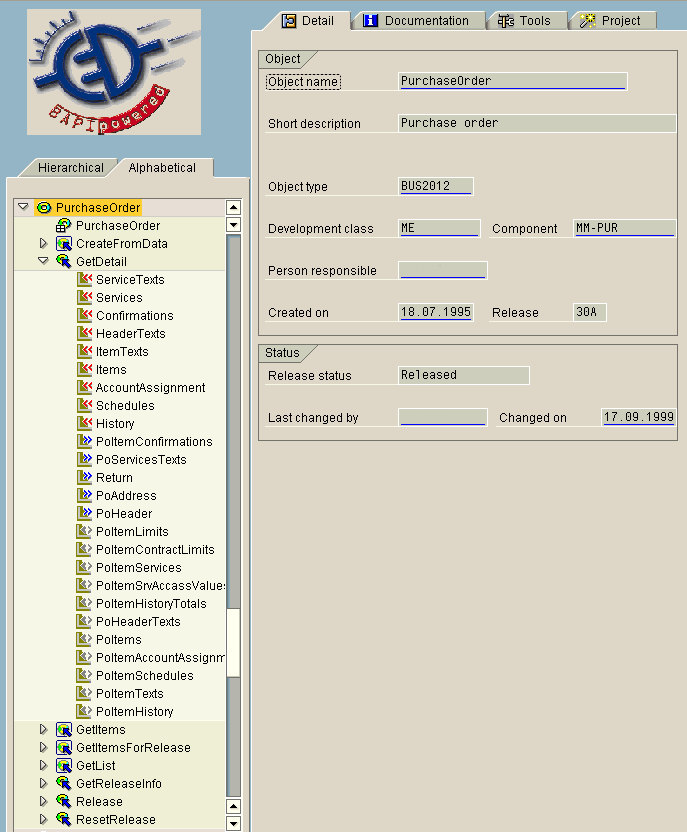Click the GetDetail method icon
Screen dimensions: 687x832
64,262
